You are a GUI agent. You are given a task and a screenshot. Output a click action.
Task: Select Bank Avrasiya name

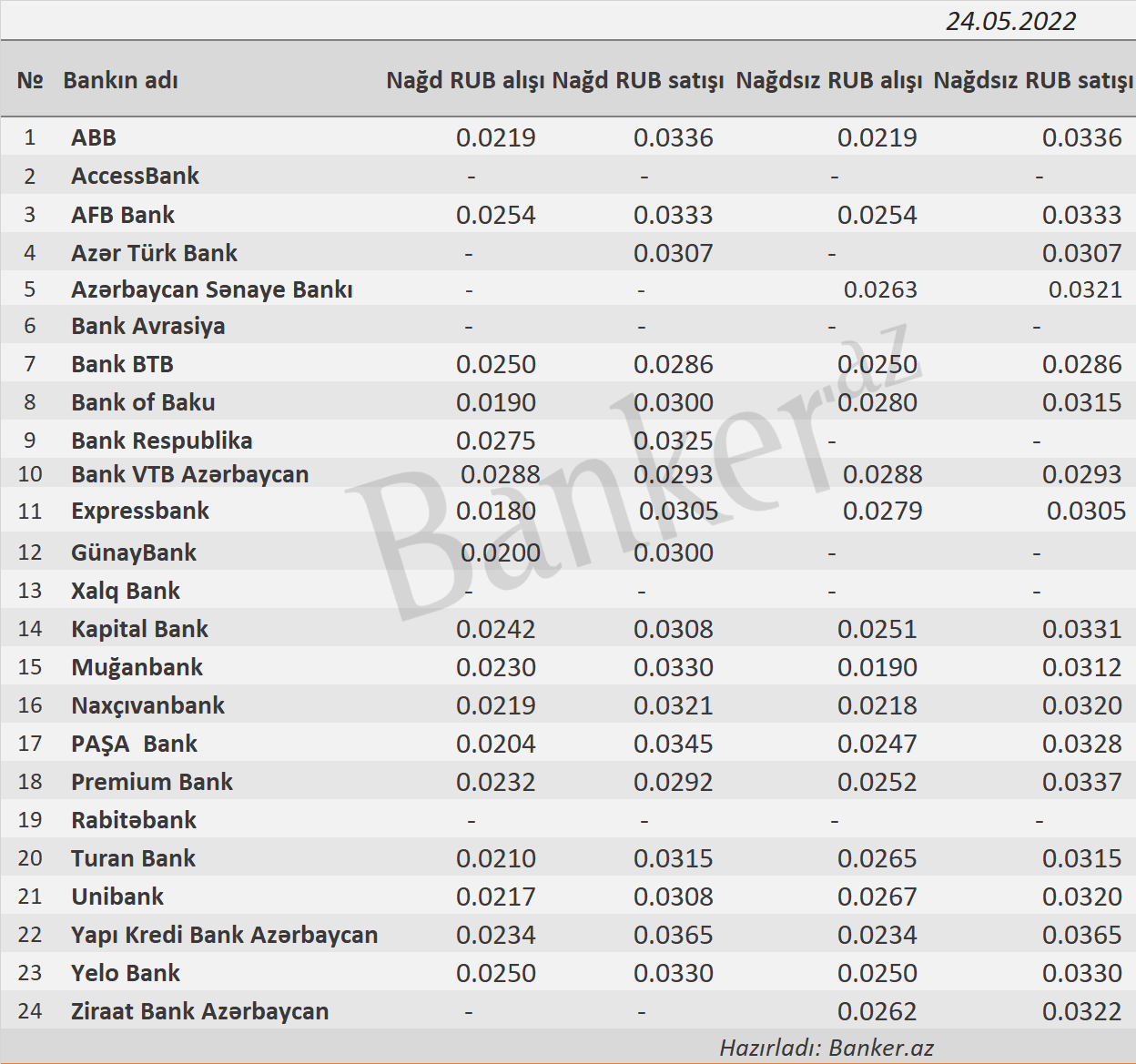(x=147, y=326)
